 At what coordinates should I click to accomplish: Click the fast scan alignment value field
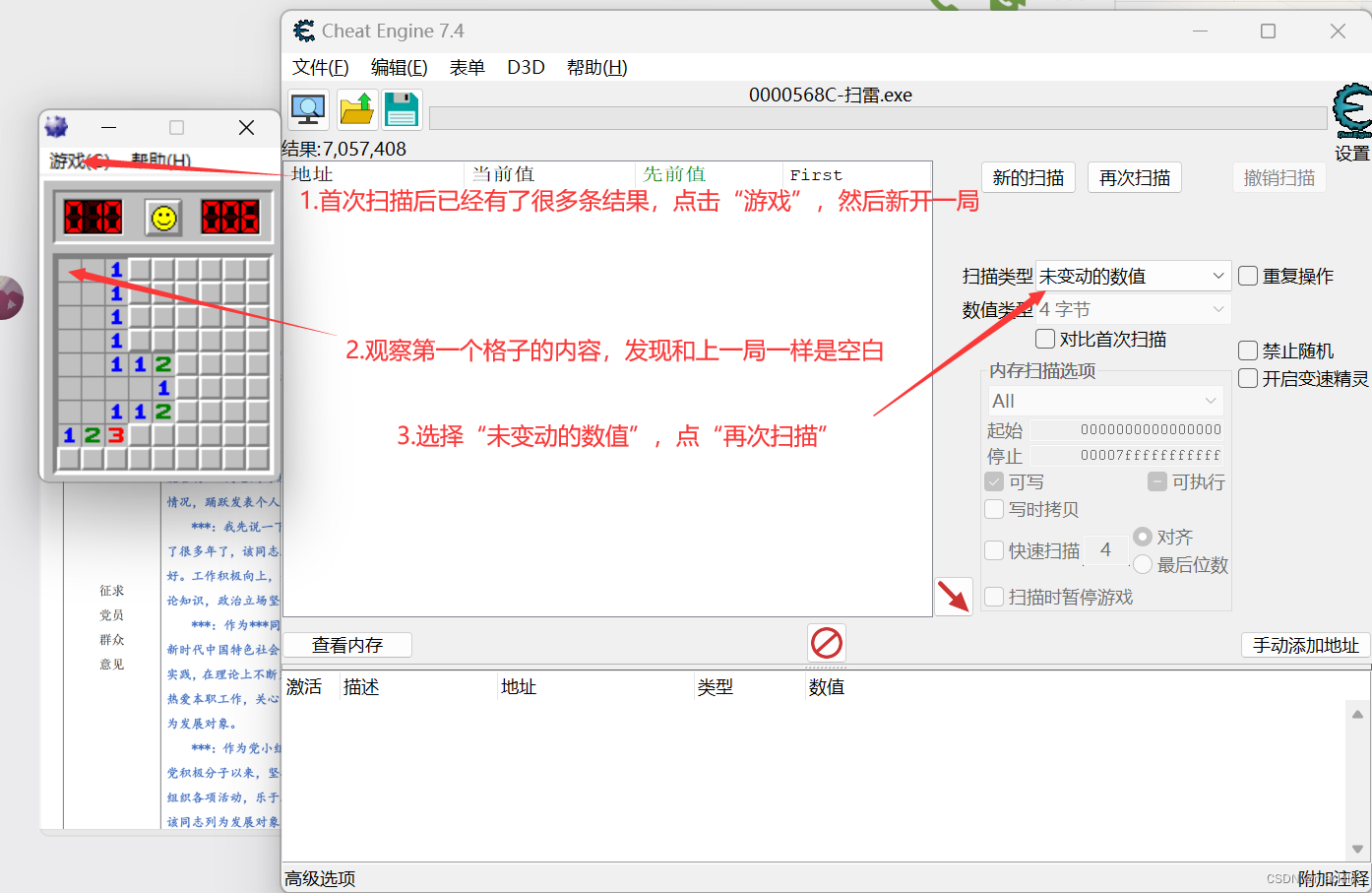1105,550
